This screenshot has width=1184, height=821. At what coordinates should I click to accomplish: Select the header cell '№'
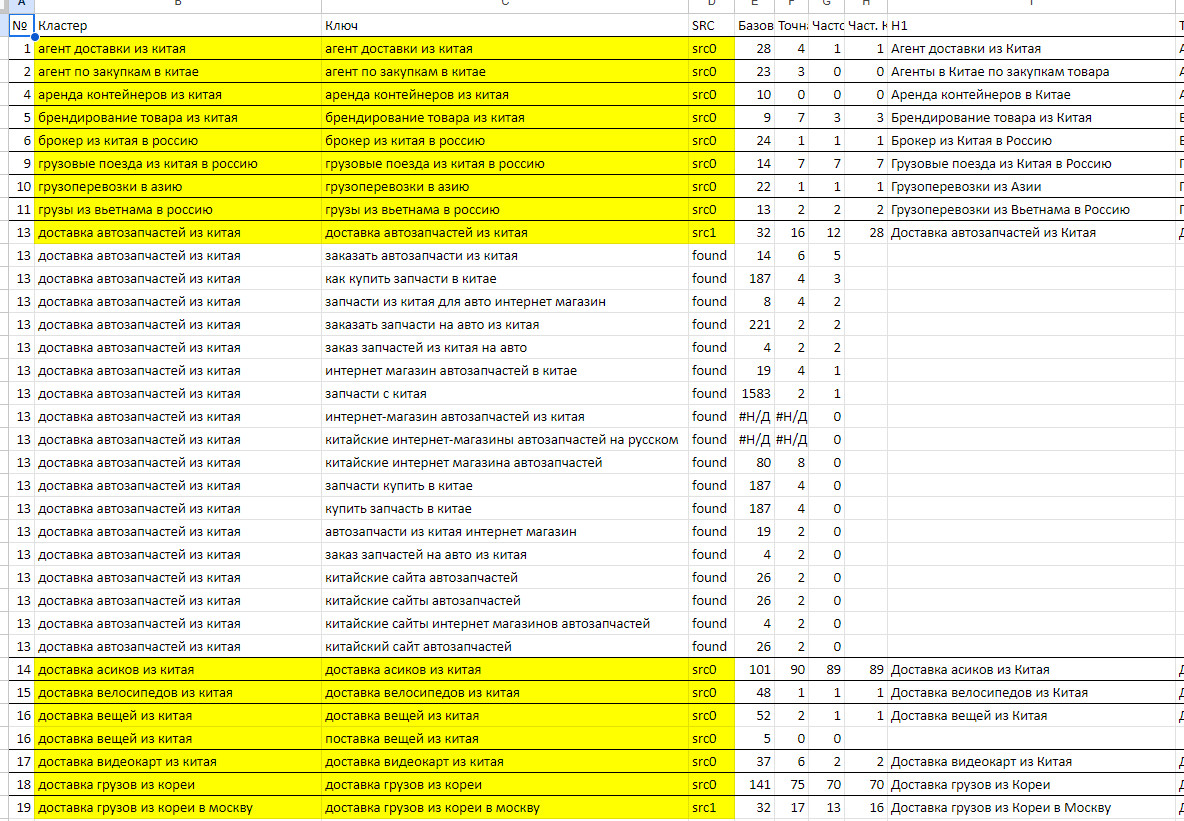tap(21, 26)
